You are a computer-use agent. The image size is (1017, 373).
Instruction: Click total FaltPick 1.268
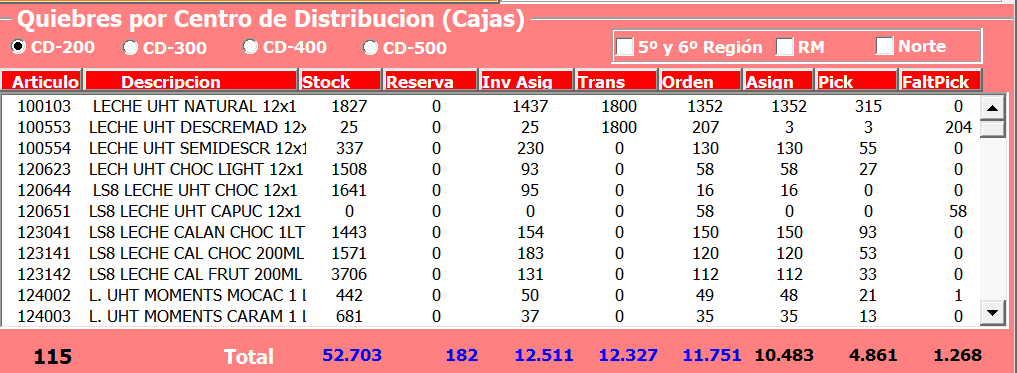pyautogui.click(x=957, y=355)
